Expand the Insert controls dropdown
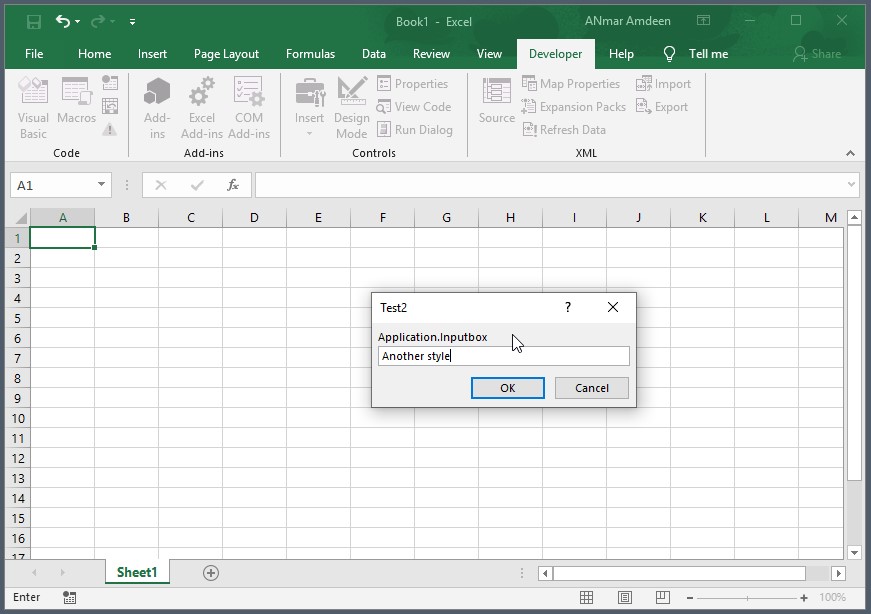The height and width of the screenshot is (614, 871). point(309,133)
